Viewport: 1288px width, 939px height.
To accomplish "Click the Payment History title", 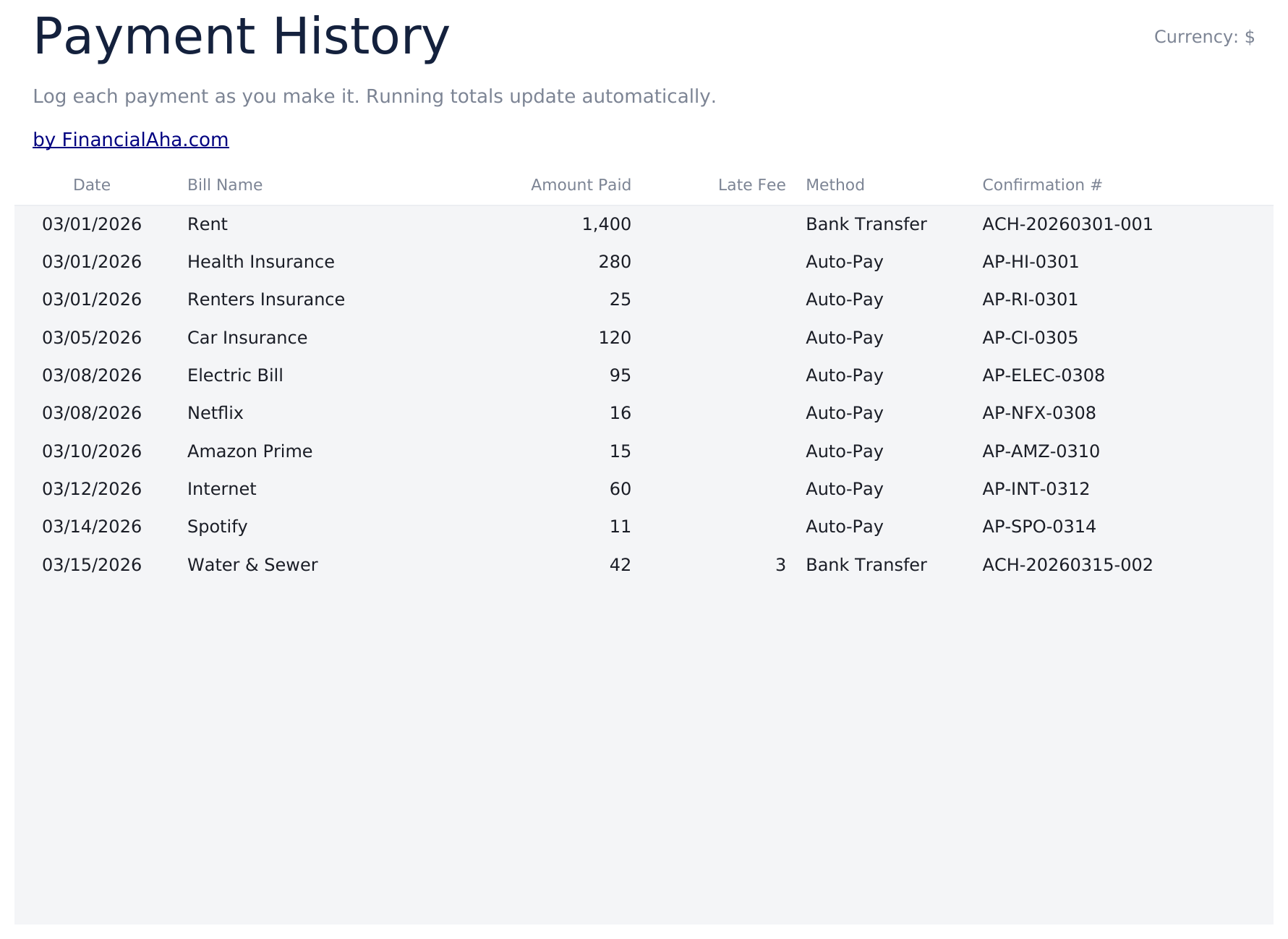I will click(242, 37).
